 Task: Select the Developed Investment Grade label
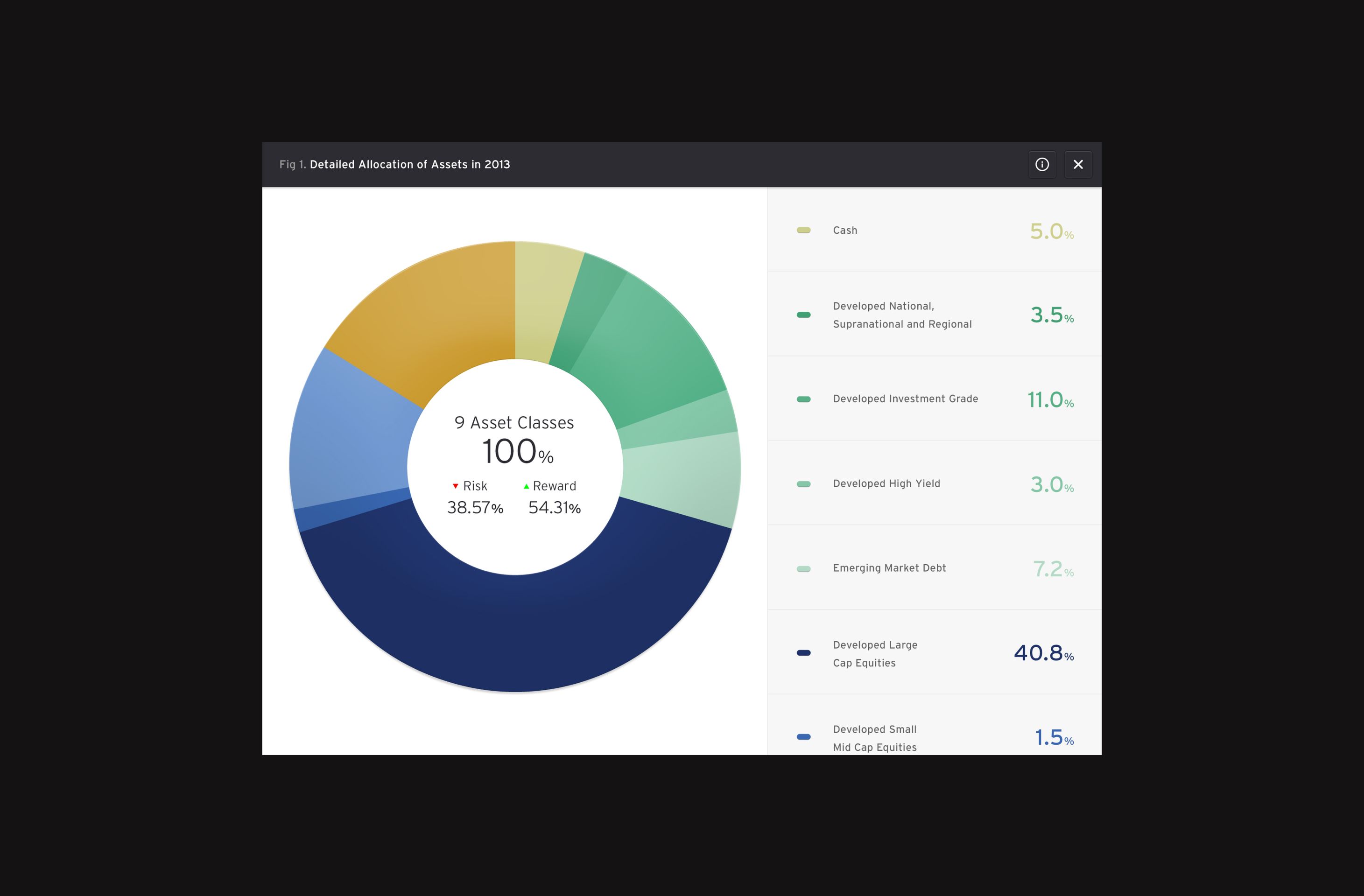coord(906,399)
